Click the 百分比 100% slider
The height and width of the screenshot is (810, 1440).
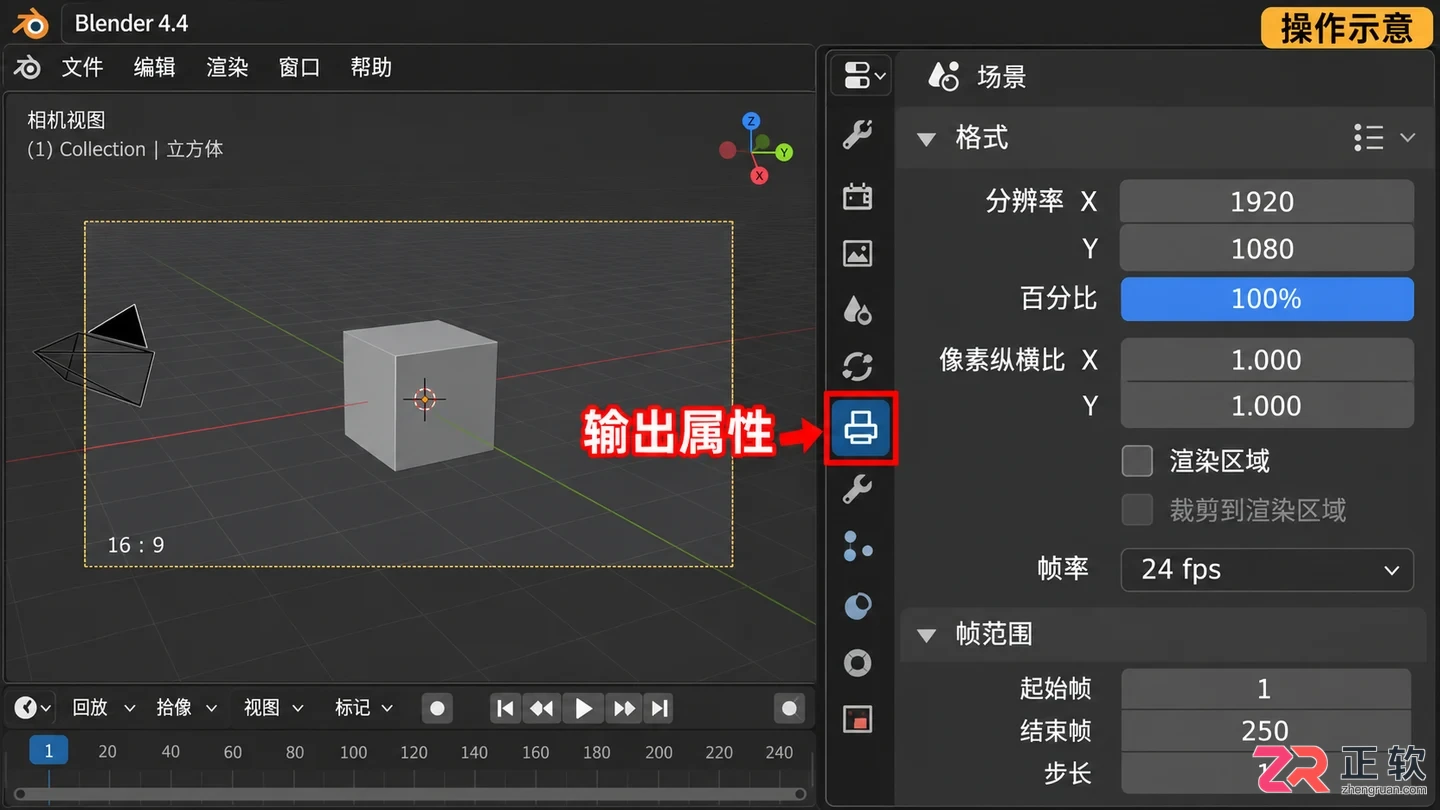click(x=1267, y=299)
